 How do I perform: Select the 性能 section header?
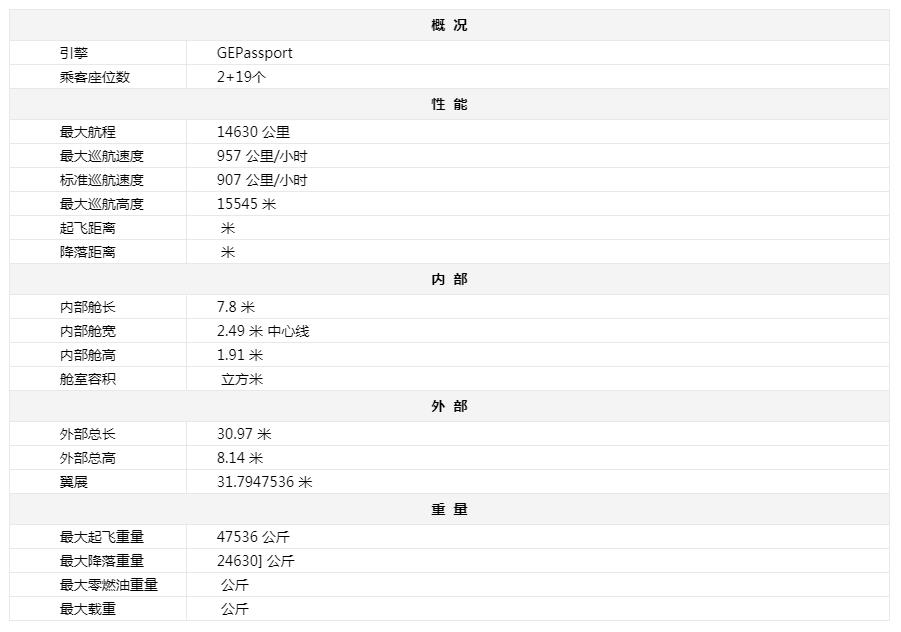tap(449, 104)
